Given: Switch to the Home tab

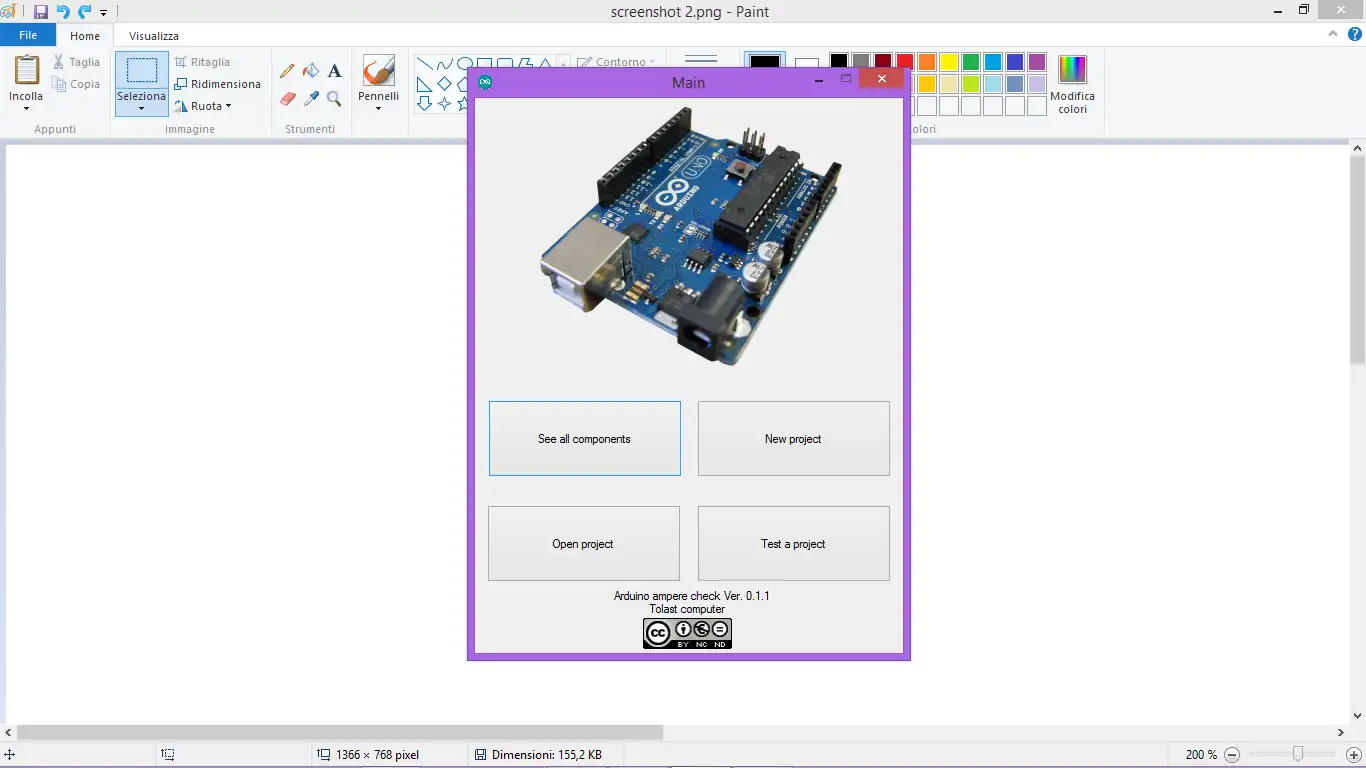Looking at the screenshot, I should tap(85, 36).
